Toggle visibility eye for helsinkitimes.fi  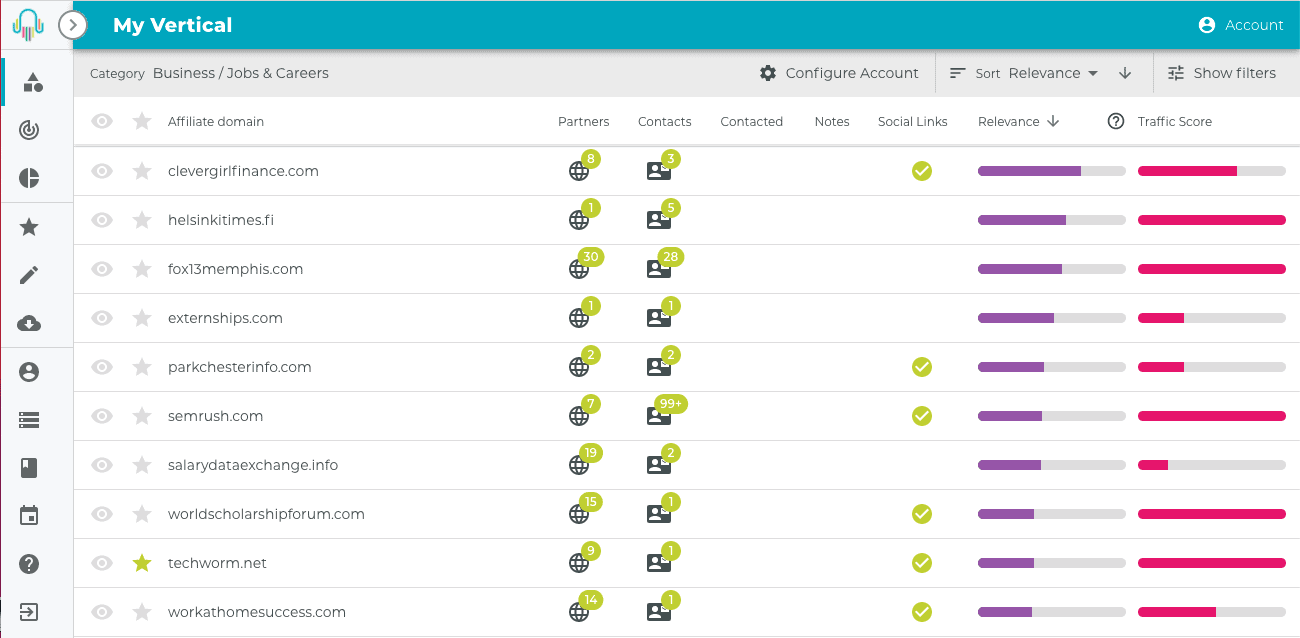[x=102, y=220]
